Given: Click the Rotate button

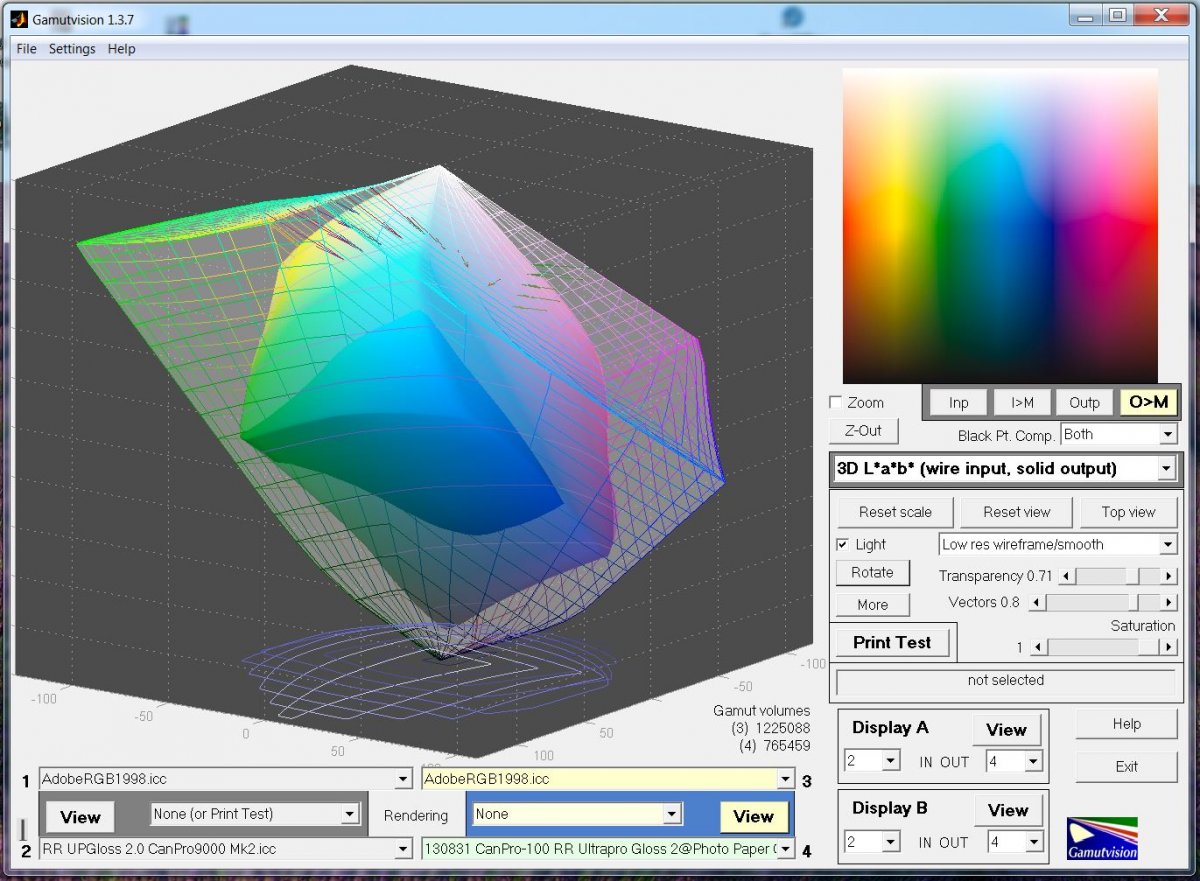Looking at the screenshot, I should click(872, 573).
